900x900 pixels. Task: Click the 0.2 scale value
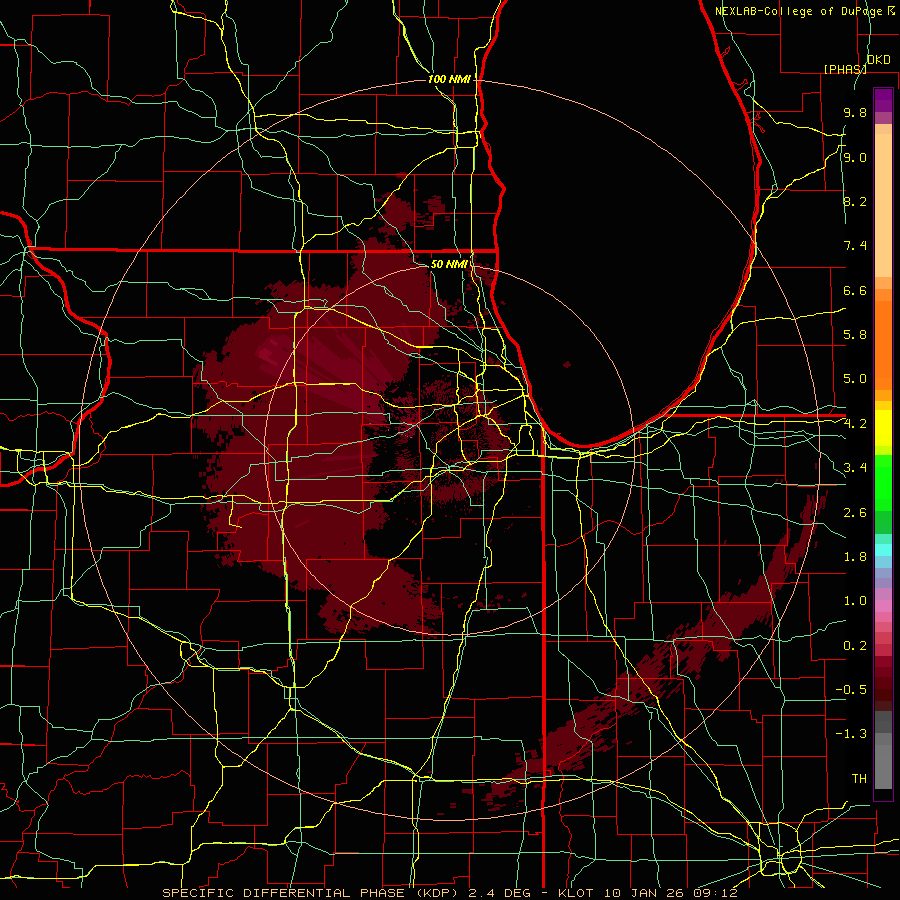[x=855, y=646]
